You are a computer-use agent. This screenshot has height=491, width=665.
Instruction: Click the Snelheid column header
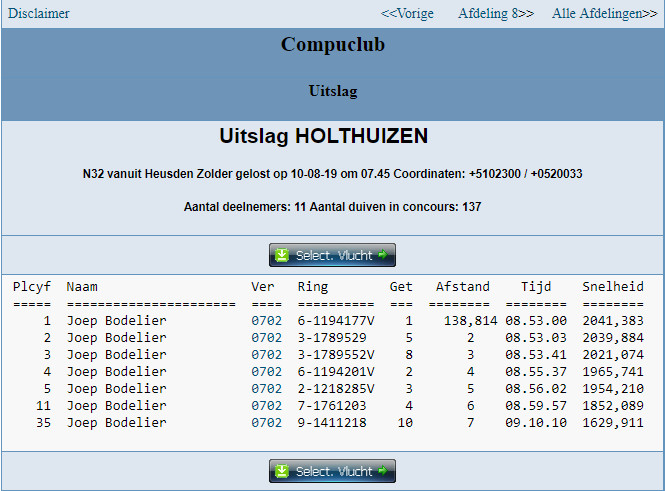click(x=613, y=287)
